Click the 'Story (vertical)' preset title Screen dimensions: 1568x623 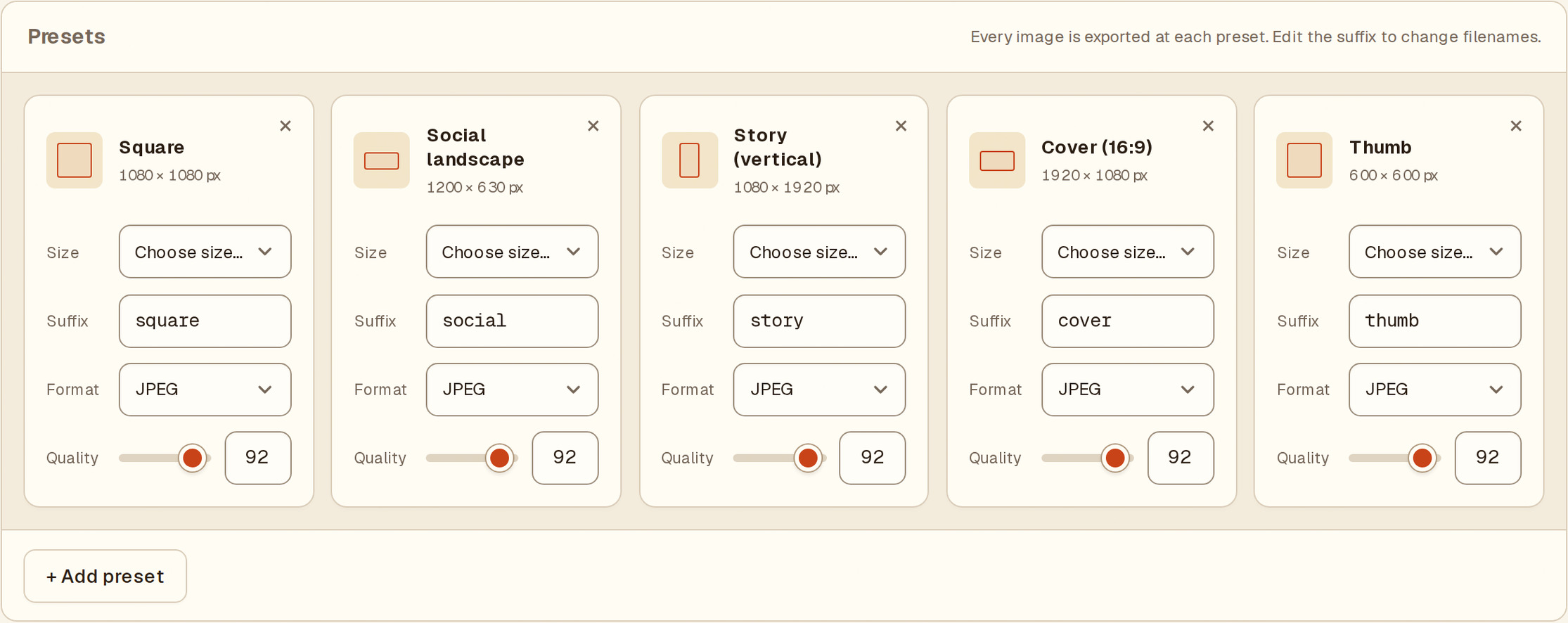(778, 147)
